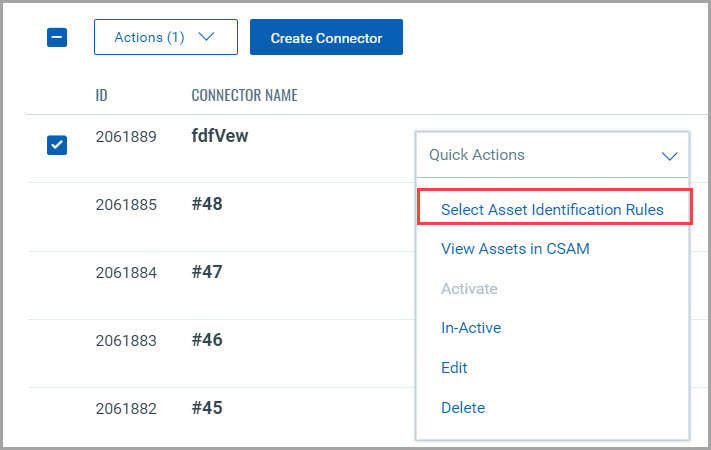
Task: Toggle the select-all header checkbox
Action: coord(57,38)
